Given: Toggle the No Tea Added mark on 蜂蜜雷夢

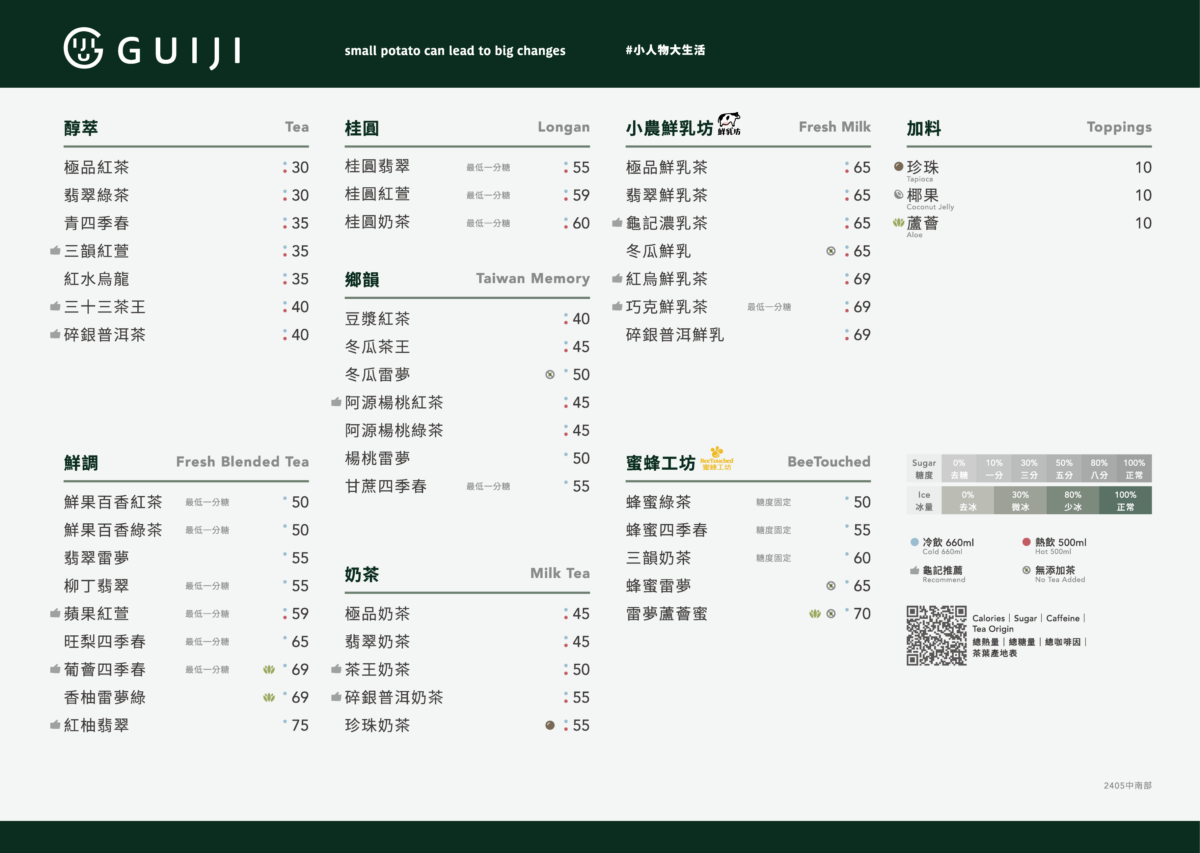Looking at the screenshot, I should point(830,584).
